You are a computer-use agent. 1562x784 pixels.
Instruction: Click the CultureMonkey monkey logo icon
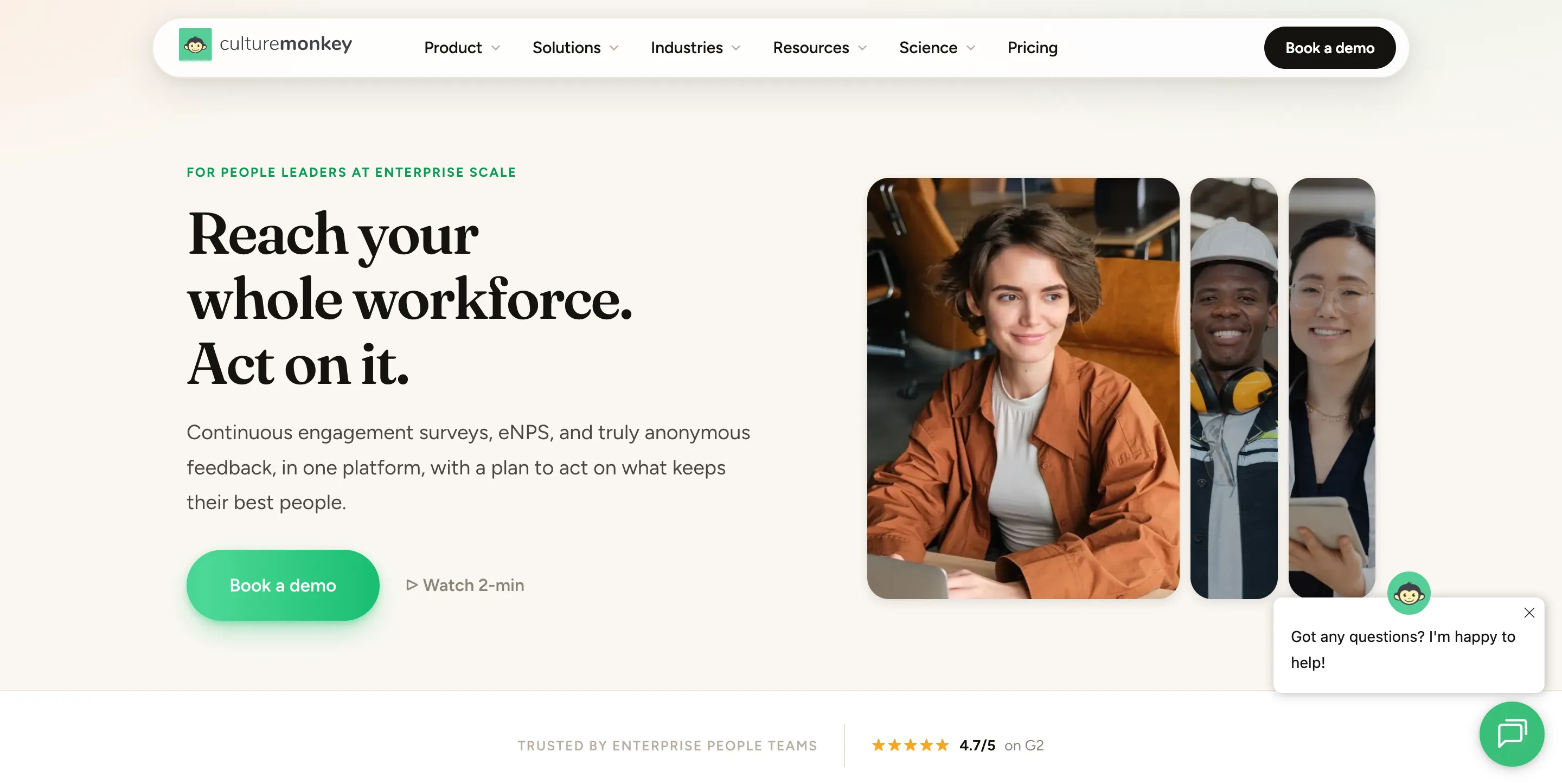click(x=195, y=44)
